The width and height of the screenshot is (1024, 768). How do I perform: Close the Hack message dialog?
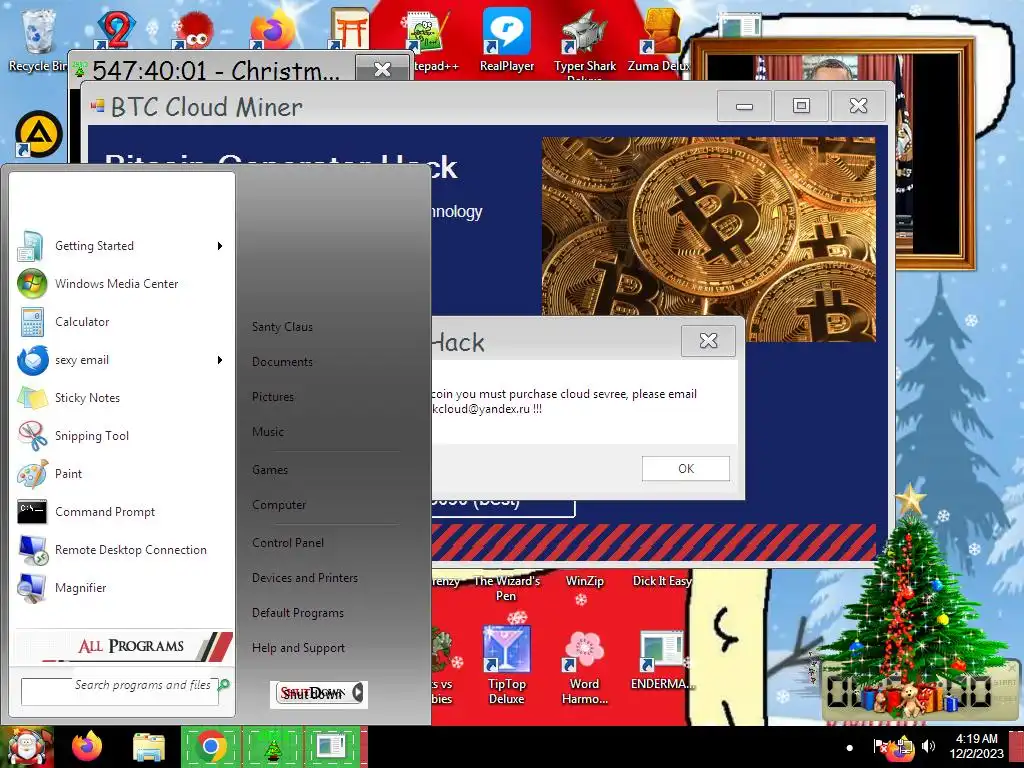[708, 340]
